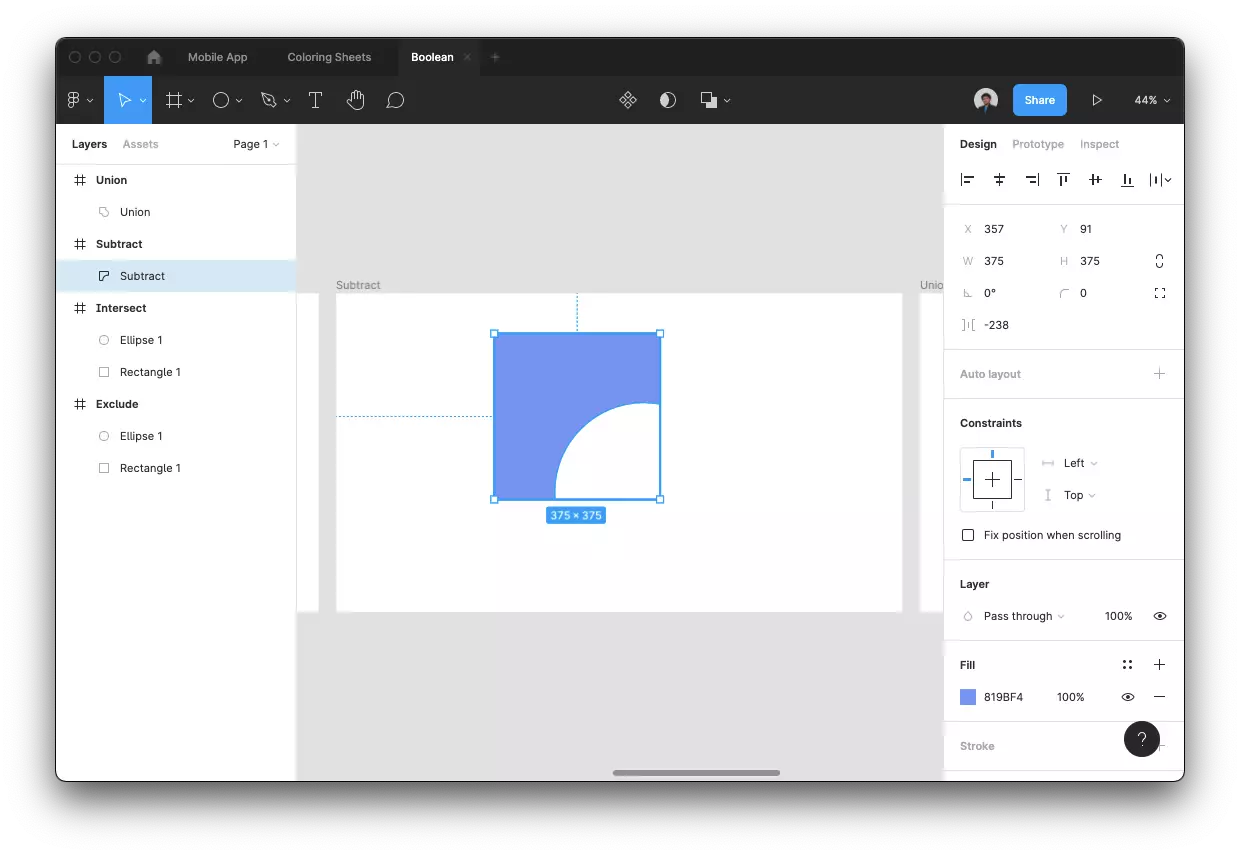The width and height of the screenshot is (1240, 855).
Task: Enable Fix position when scrolling checkbox
Action: pyautogui.click(x=968, y=535)
